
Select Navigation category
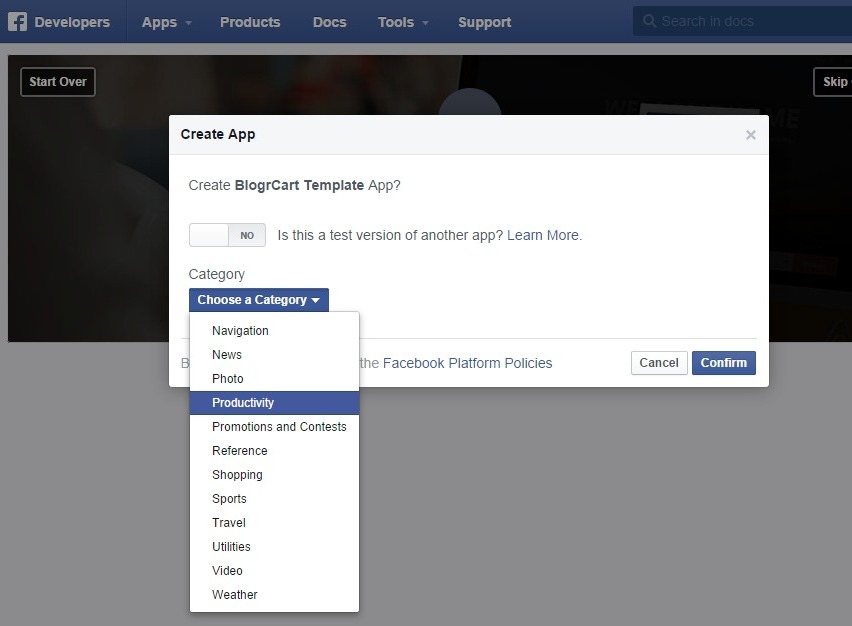(274, 331)
